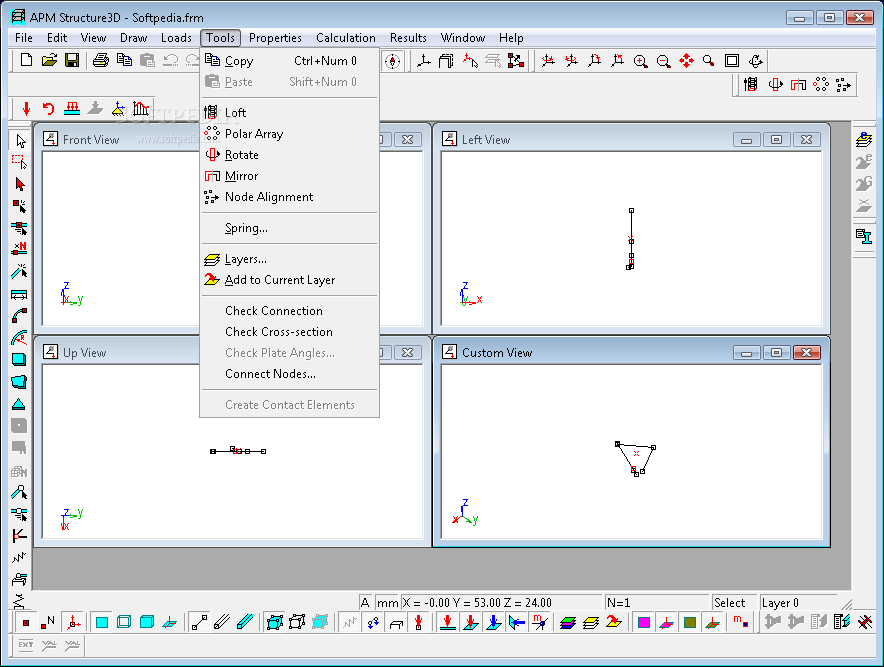Click the Open file folder icon
Image resolution: width=884 pixels, height=667 pixels.
(49, 60)
